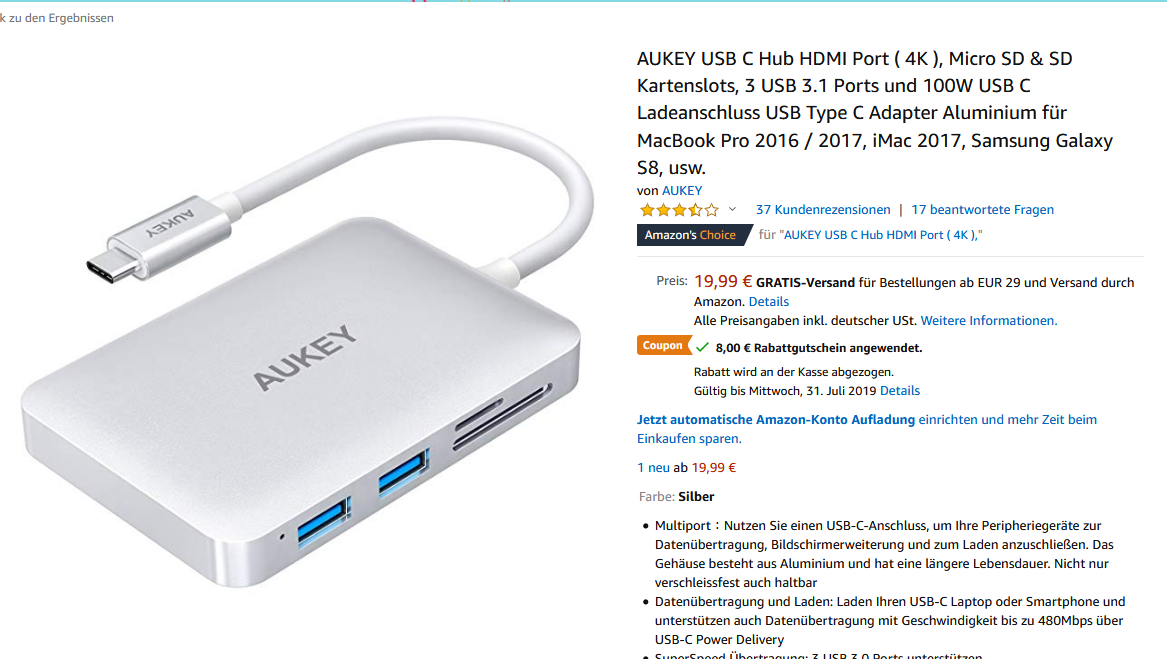1167x659 pixels.
Task: Click the Farbe Silber label
Action: pyautogui.click(x=676, y=497)
